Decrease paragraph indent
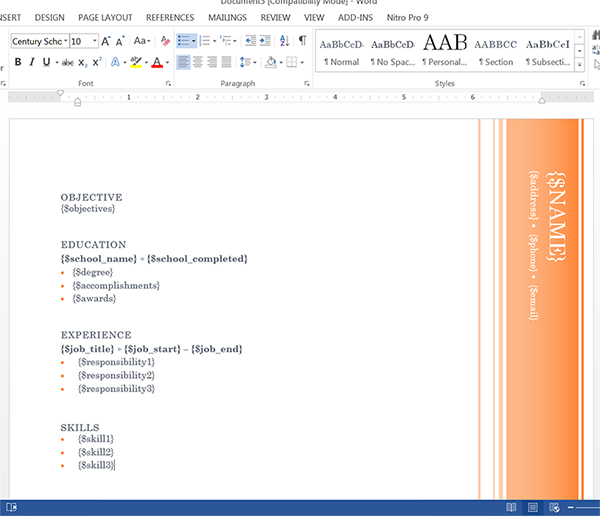This screenshot has height=516, width=600. click(x=250, y=41)
